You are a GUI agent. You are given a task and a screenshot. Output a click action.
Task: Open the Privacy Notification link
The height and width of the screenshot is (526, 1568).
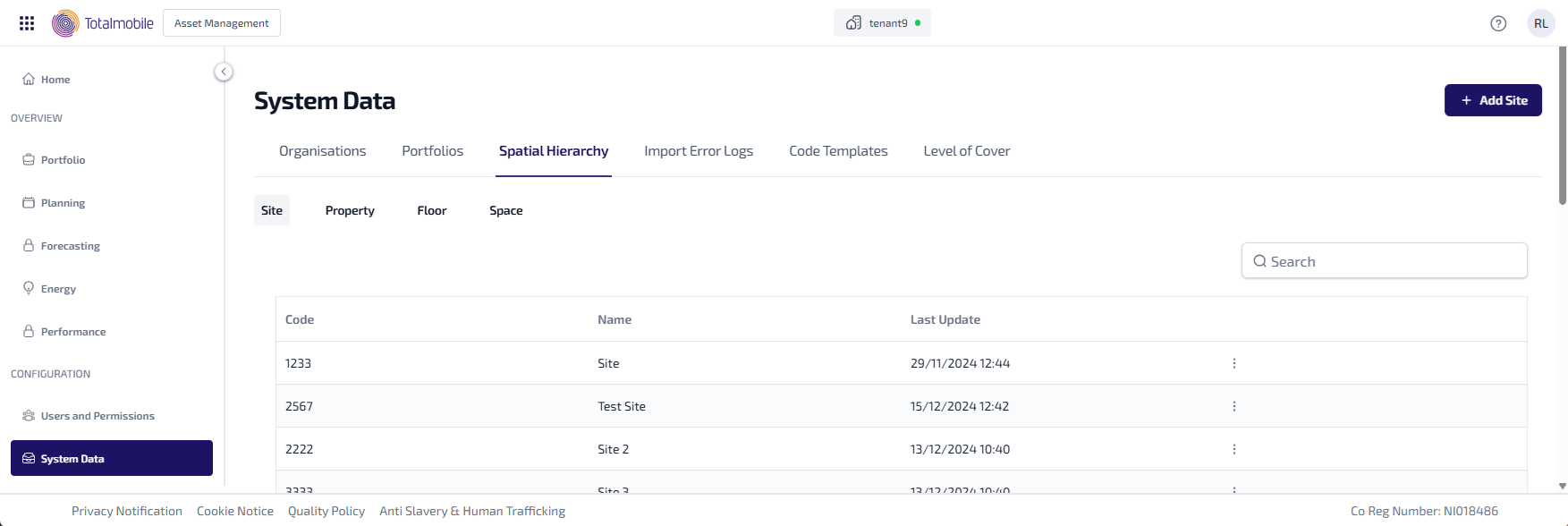coord(127,511)
